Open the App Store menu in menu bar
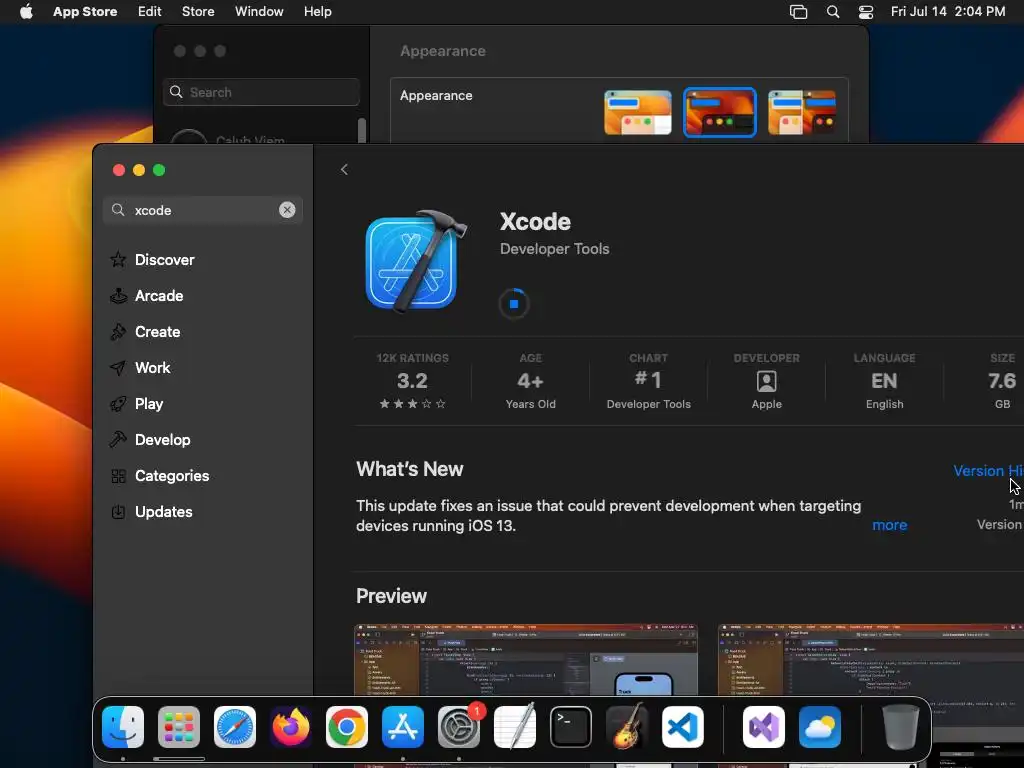This screenshot has height=768, width=1024. [85, 12]
